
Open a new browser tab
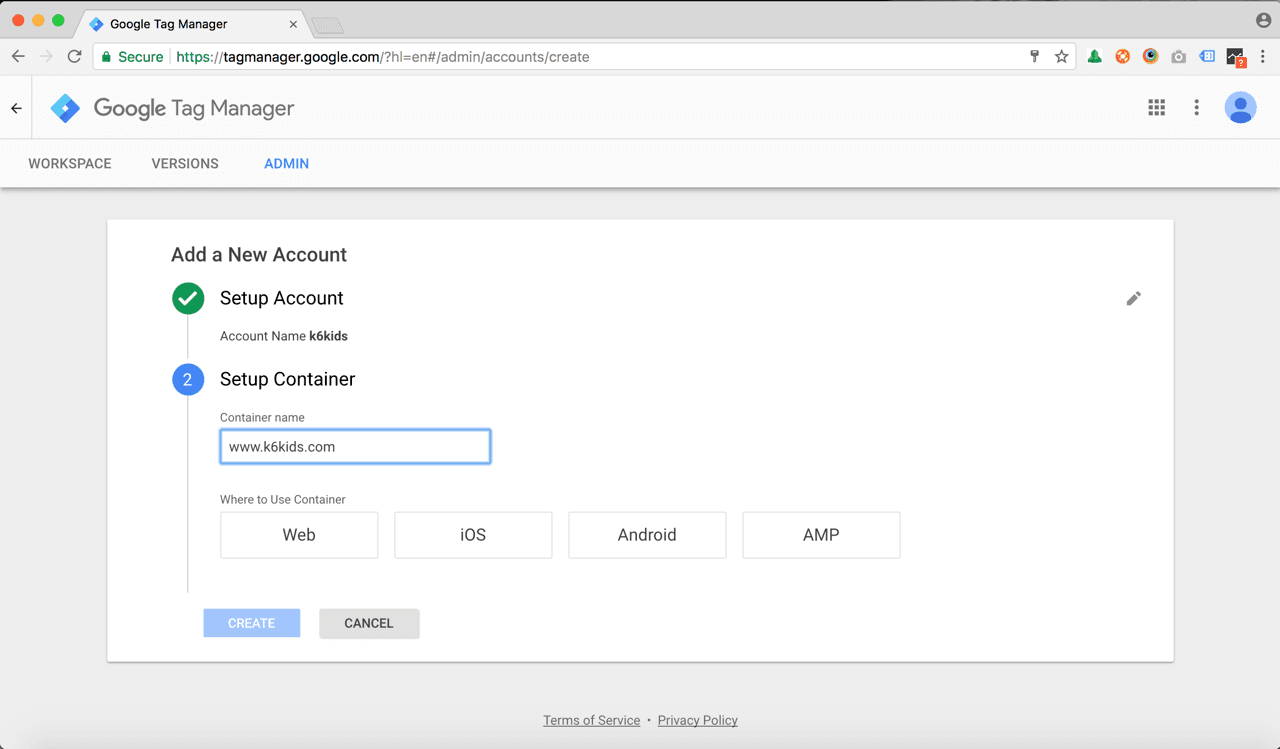[327, 25]
